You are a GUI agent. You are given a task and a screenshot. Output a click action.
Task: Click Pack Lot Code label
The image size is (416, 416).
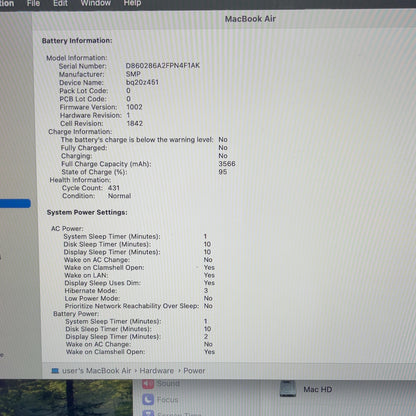pyautogui.click(x=84, y=91)
